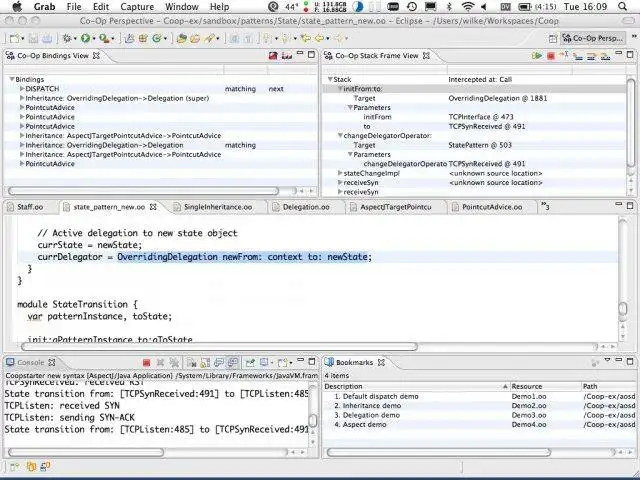Switch to the PointcutAdvice.oo tab

pos(492,207)
